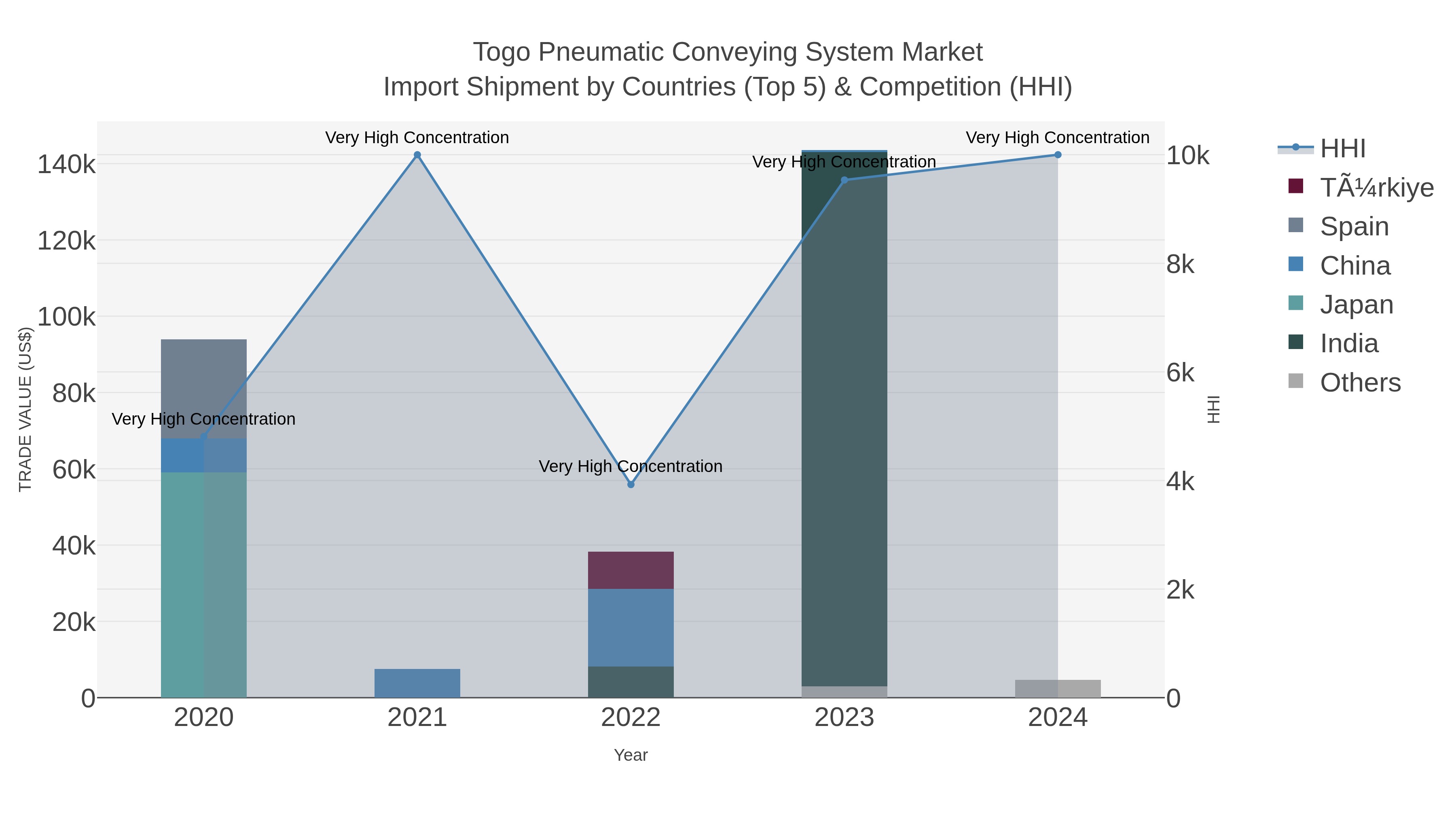Click the Türkiye maroon legend swatch

pos(1295,186)
